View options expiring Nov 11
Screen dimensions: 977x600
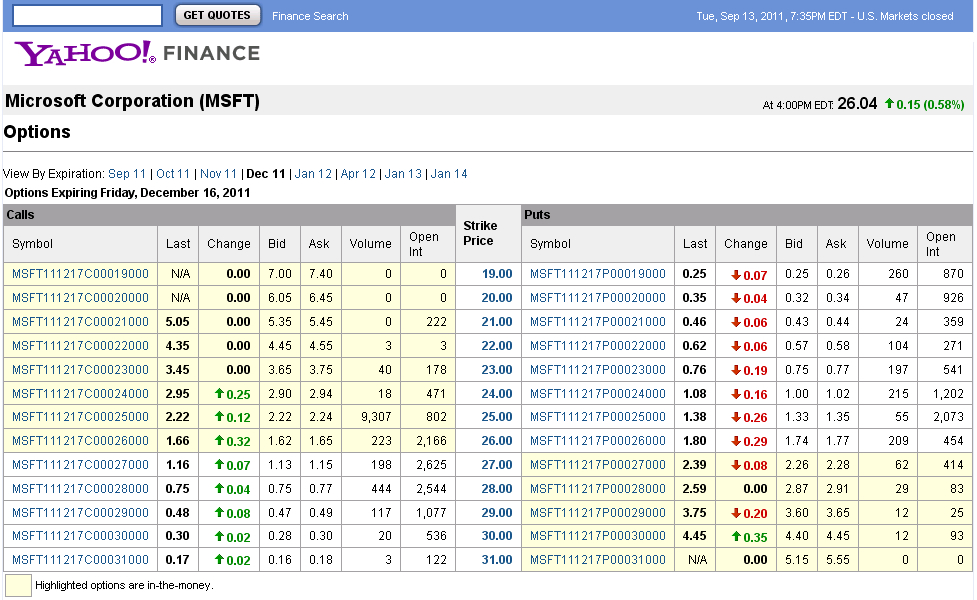[218, 174]
